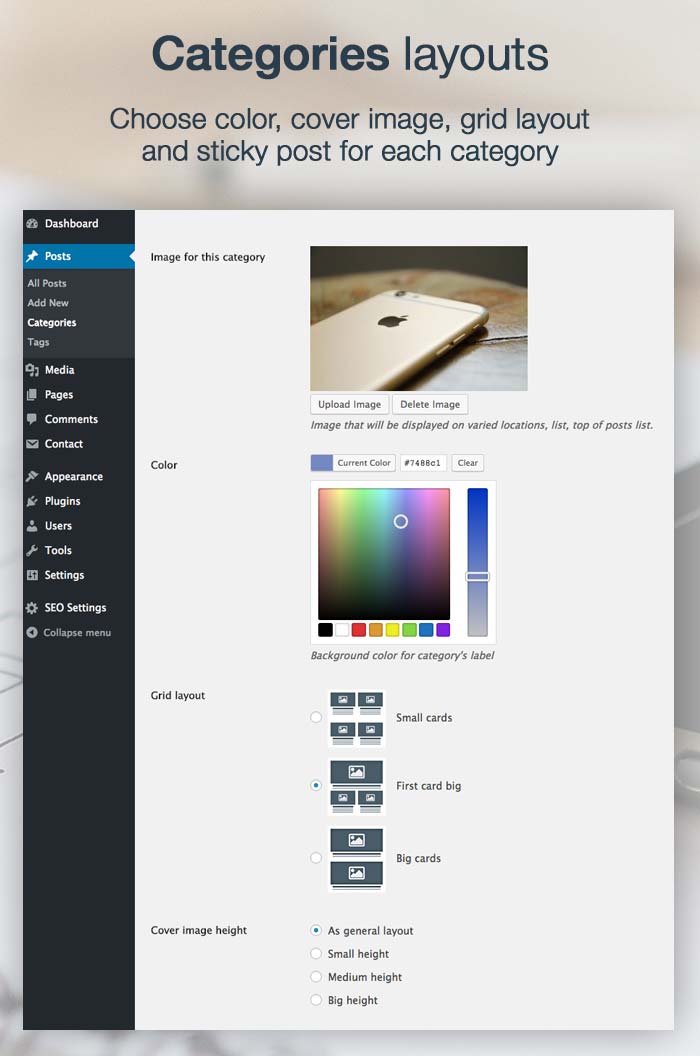Open the Tools menu label
Viewport: 700px width, 1056px height.
point(58,550)
